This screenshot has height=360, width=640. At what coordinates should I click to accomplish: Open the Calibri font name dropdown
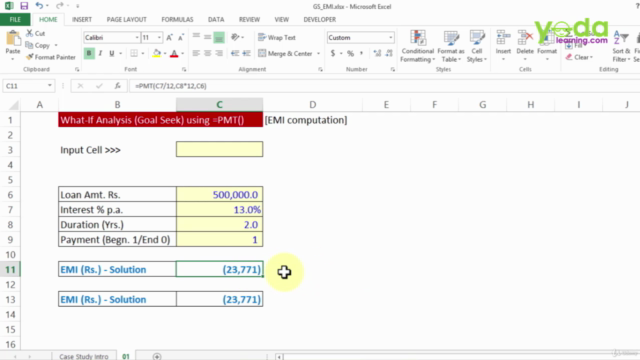(137, 38)
